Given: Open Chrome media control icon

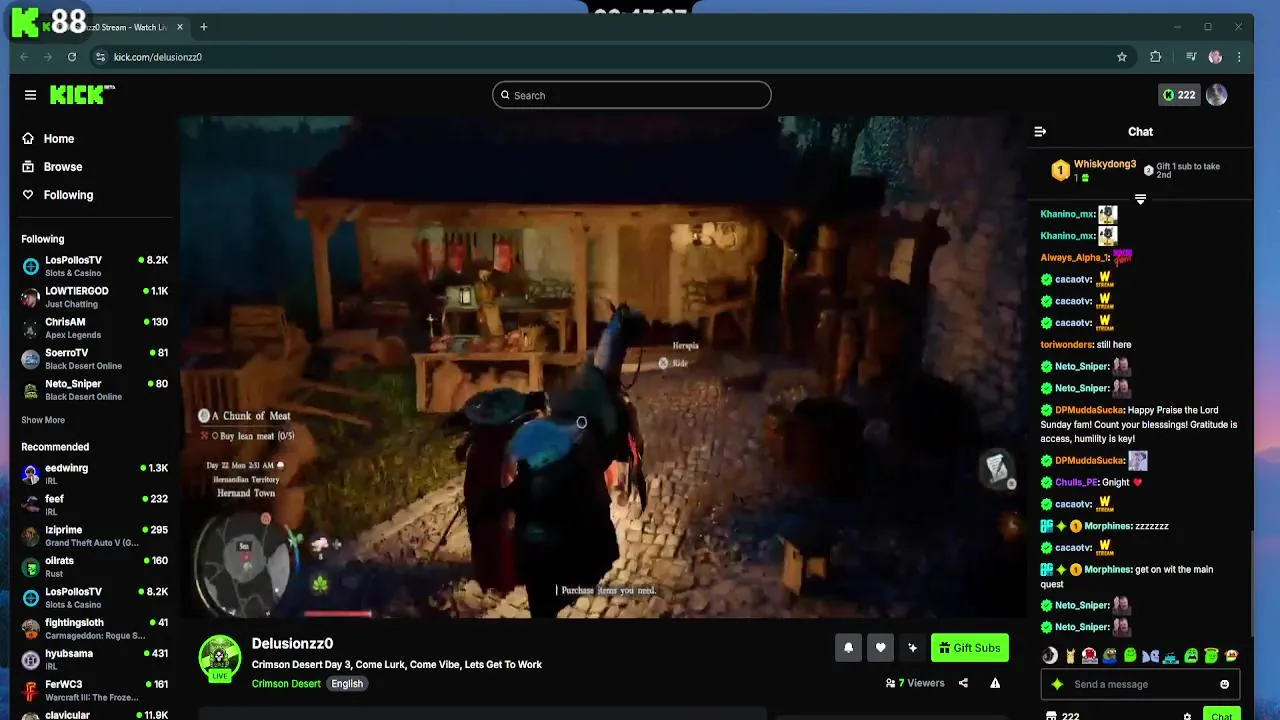Looking at the screenshot, I should pyautogui.click(x=1190, y=57).
